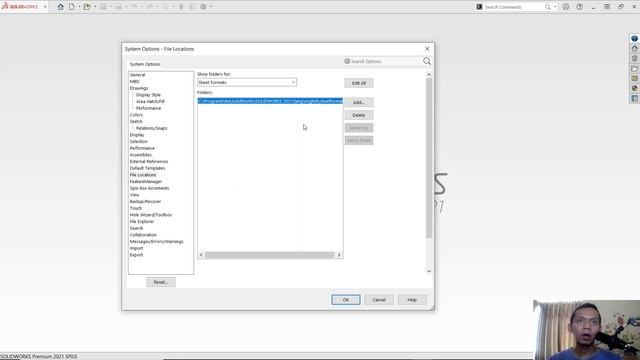
Task: Open SOLIDWORKS Resources home task pane tab
Action: click(x=634, y=48)
